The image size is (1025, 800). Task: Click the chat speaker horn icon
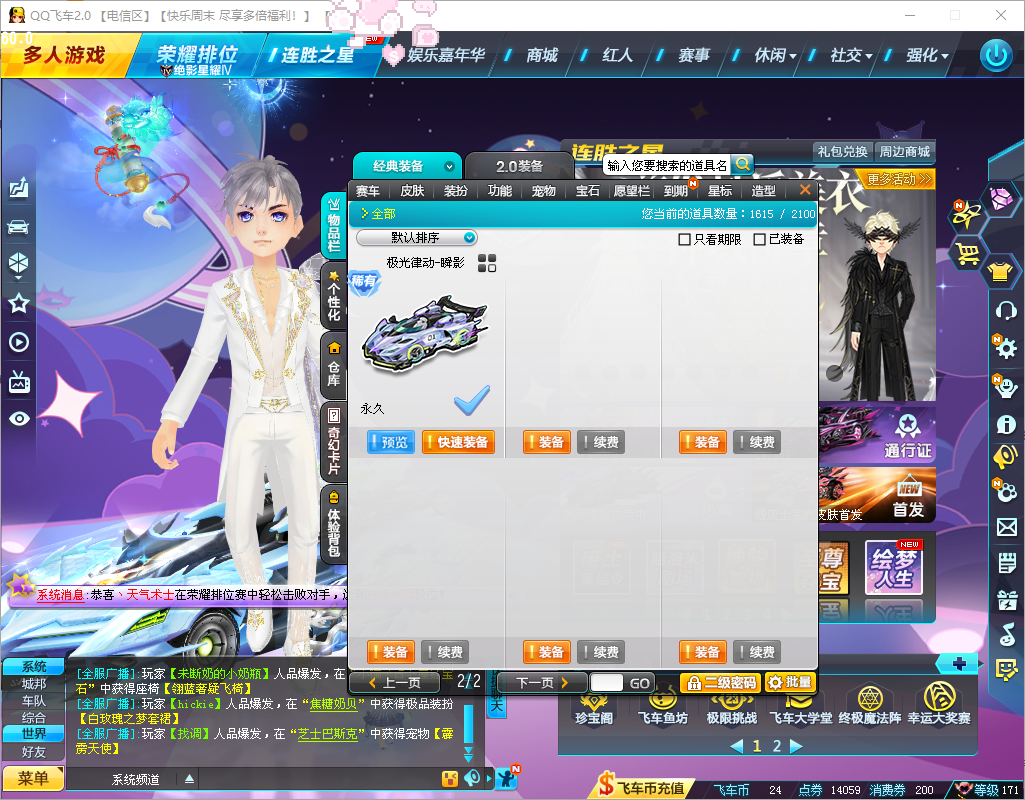pyautogui.click(x=472, y=778)
